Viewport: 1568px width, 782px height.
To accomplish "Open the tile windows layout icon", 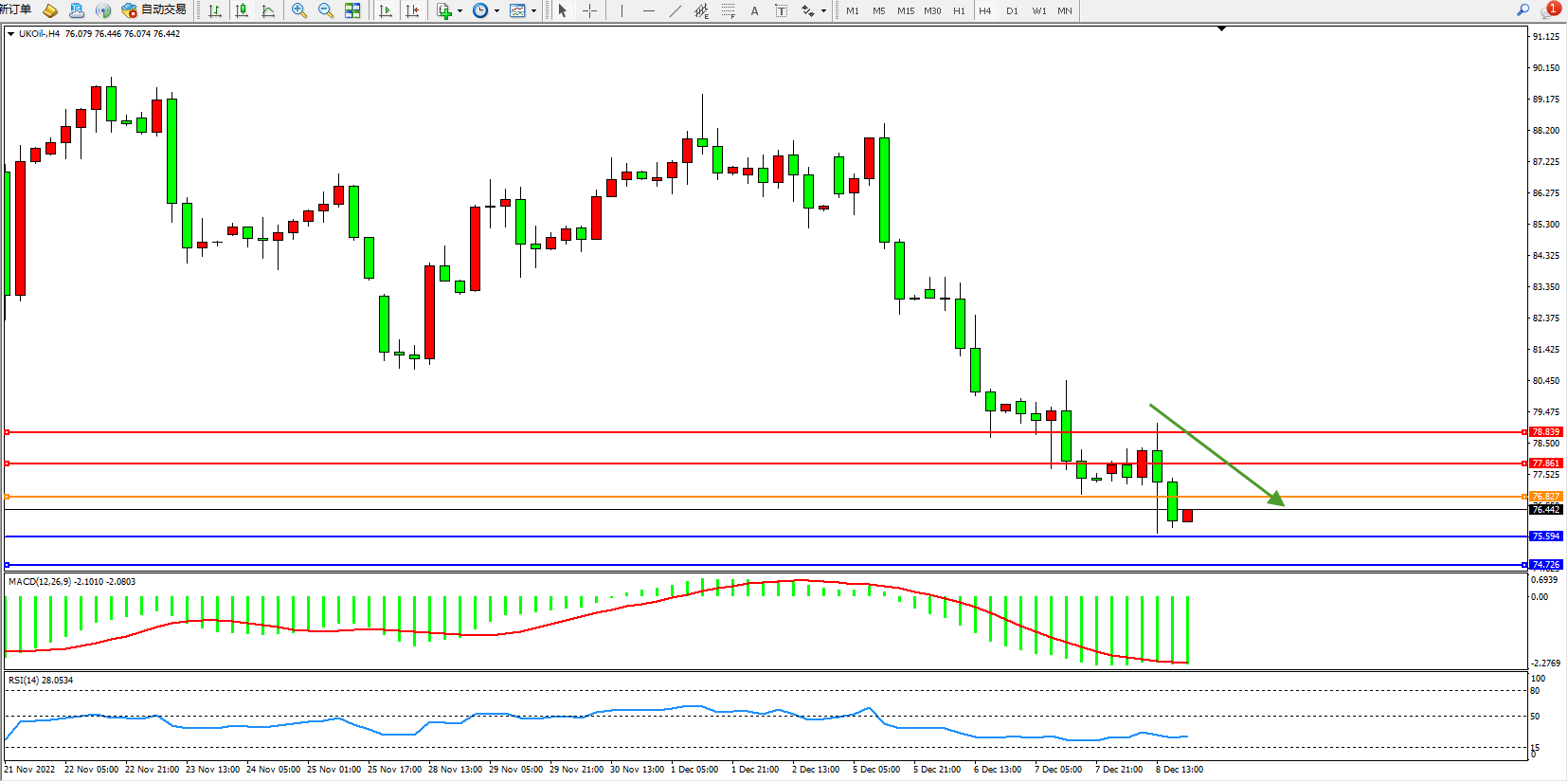I will pyautogui.click(x=352, y=10).
